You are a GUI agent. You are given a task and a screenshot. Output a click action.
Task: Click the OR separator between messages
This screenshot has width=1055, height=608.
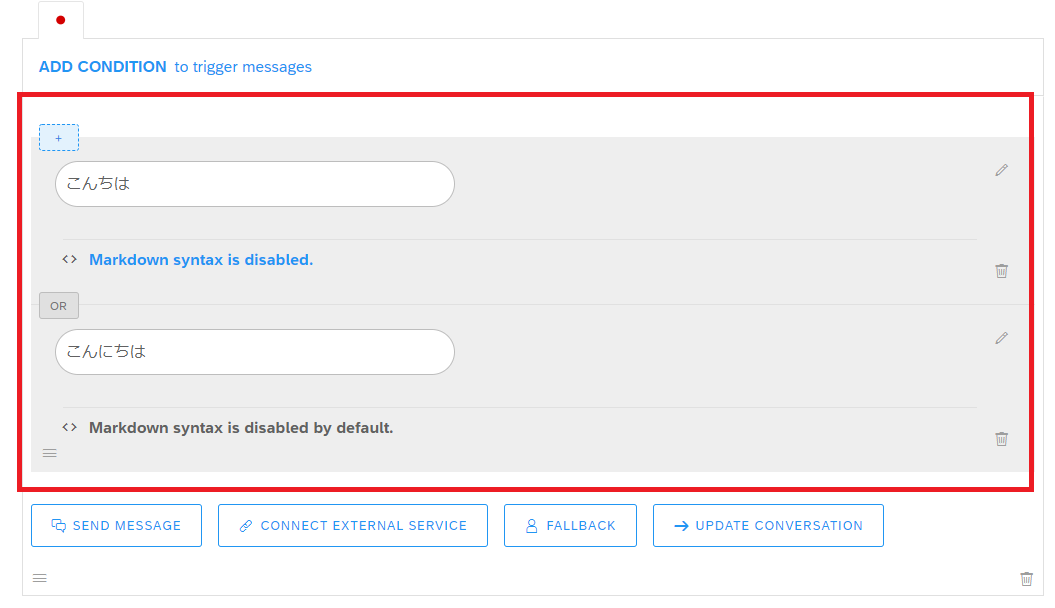(59, 306)
